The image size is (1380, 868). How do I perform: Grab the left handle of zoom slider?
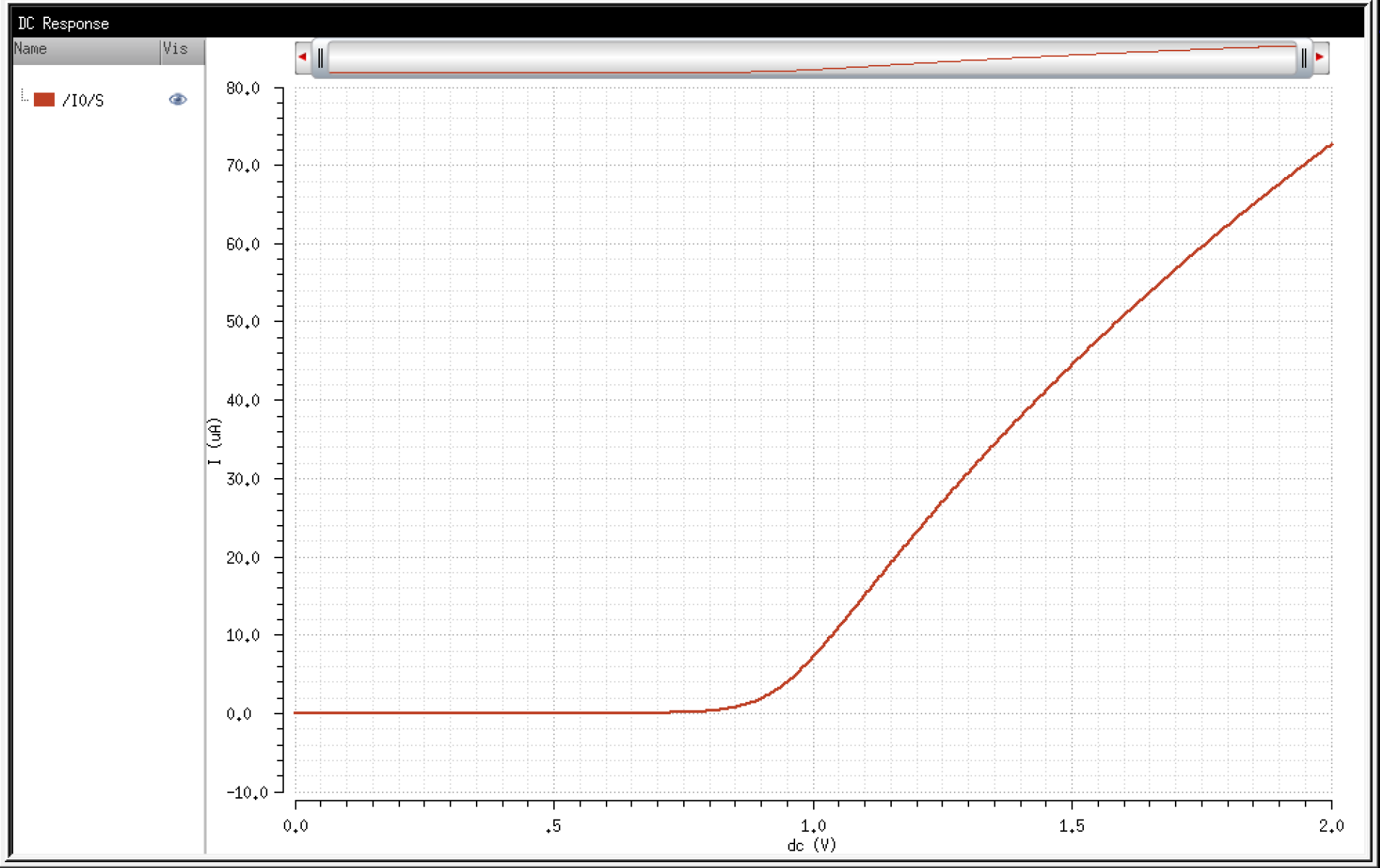(x=321, y=58)
